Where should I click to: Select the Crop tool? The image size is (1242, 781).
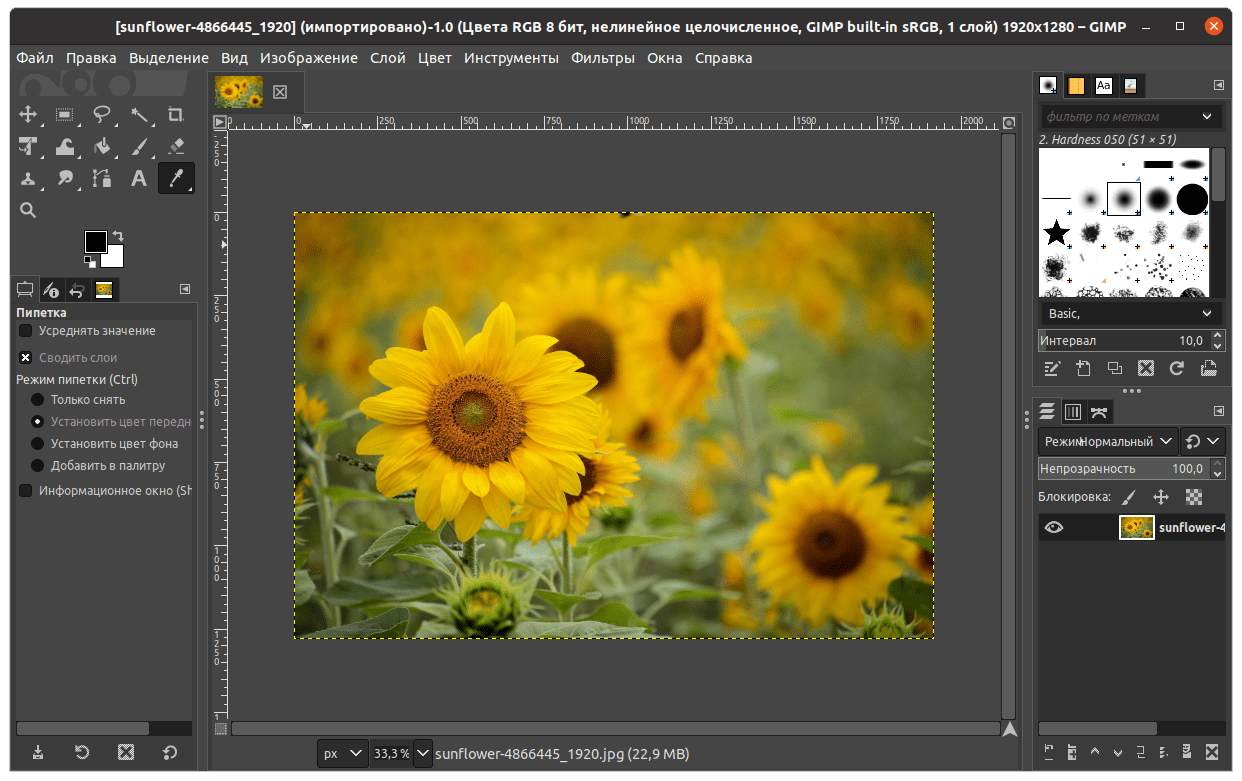(x=176, y=114)
